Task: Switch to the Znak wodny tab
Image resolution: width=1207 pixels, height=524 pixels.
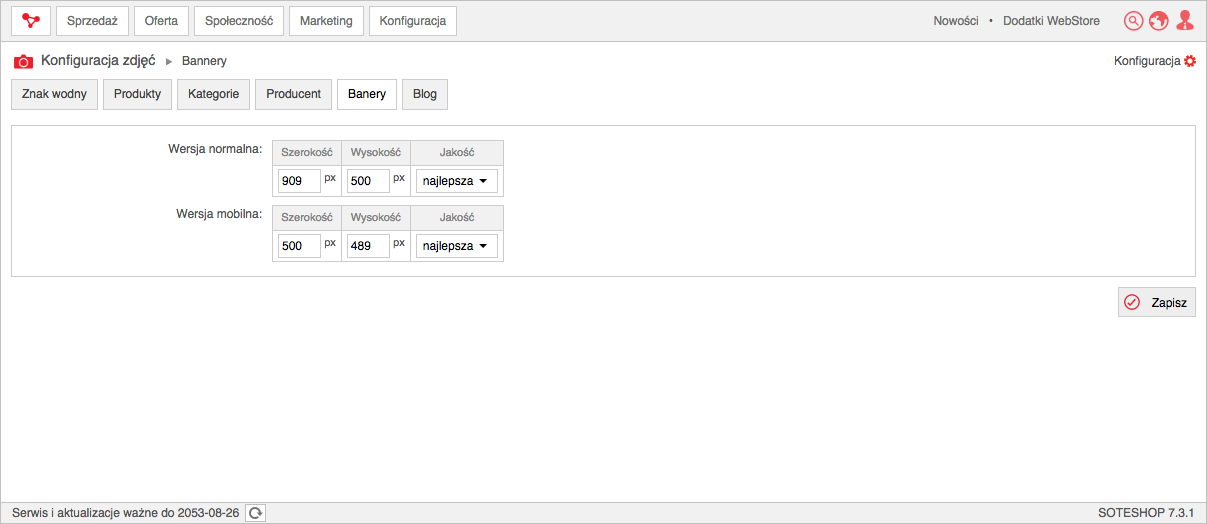Action: [x=54, y=94]
